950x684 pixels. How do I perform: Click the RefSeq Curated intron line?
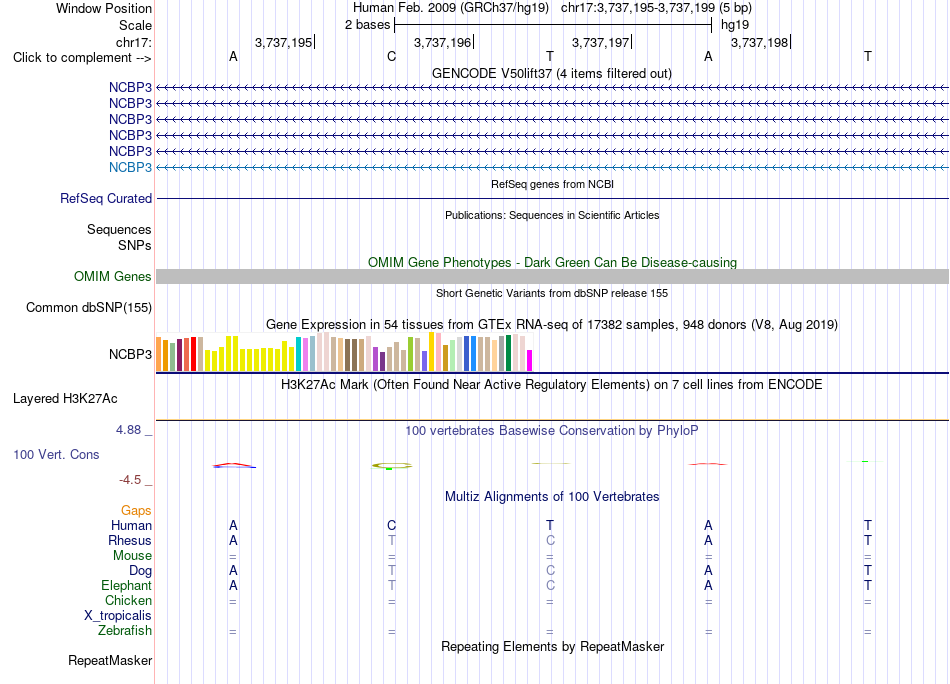552,198
